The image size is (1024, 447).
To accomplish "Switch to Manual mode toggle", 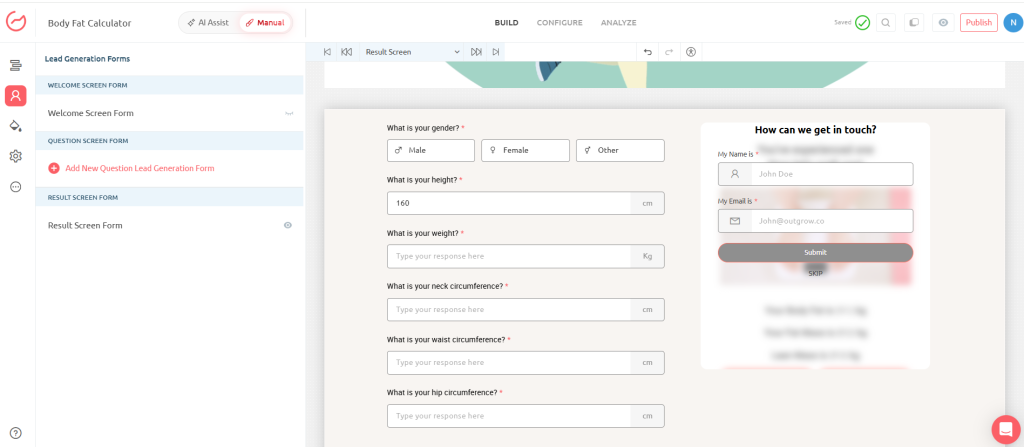I will tap(264, 22).
